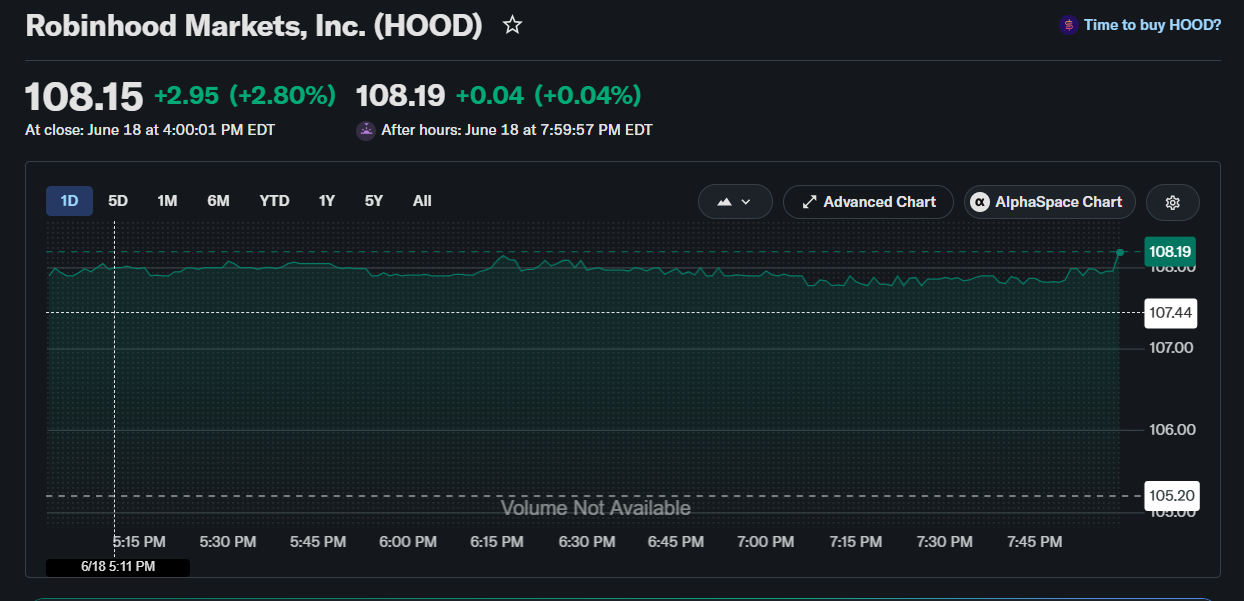This screenshot has width=1244, height=601.
Task: Select the 1Y range tab
Action: [x=327, y=201]
